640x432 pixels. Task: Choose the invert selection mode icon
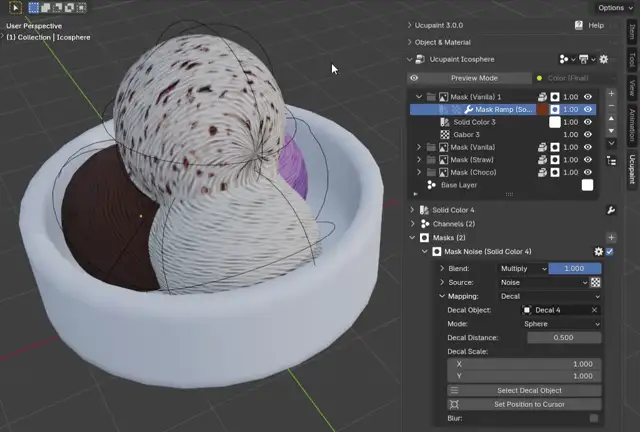[x=69, y=7]
